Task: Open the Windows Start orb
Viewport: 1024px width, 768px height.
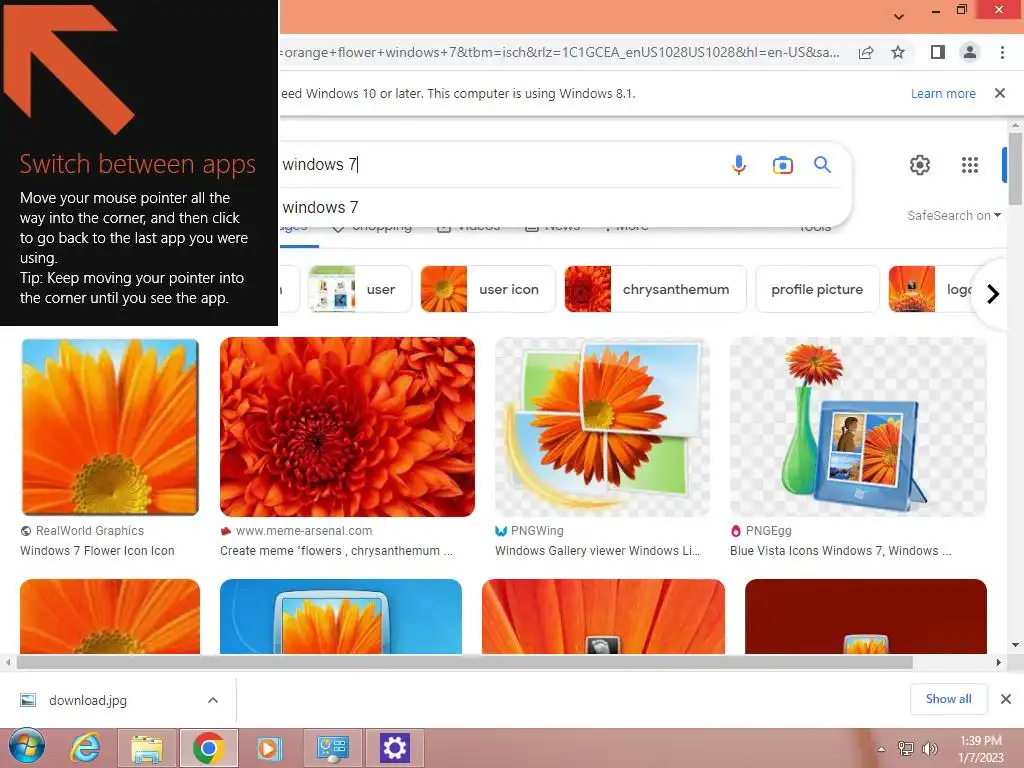Action: 27,746
